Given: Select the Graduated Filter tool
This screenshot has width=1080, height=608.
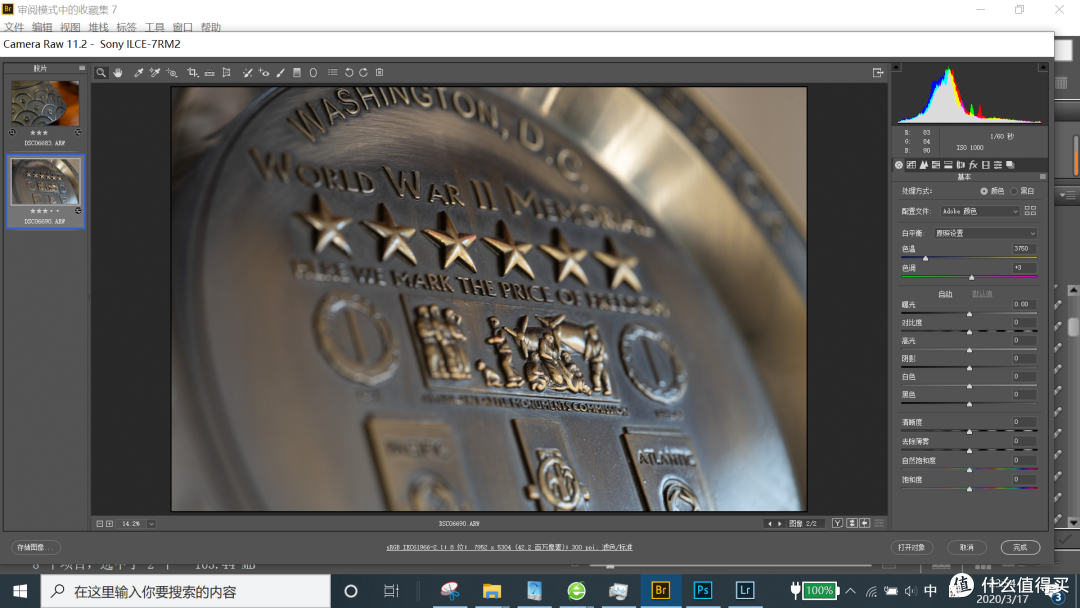Looking at the screenshot, I should [297, 73].
